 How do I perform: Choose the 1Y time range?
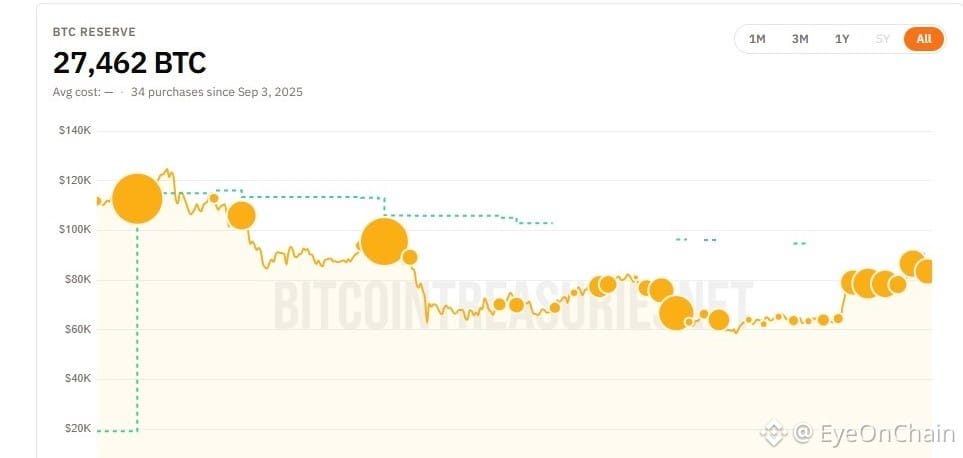click(x=841, y=39)
